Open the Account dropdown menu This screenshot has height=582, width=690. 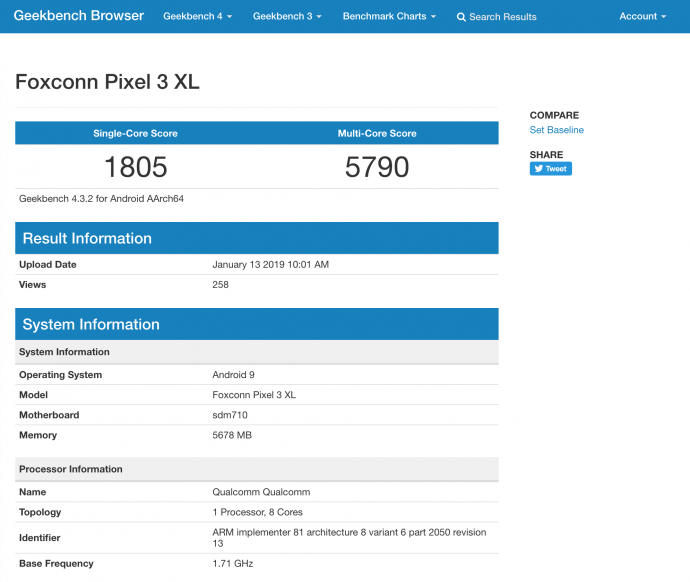click(642, 16)
